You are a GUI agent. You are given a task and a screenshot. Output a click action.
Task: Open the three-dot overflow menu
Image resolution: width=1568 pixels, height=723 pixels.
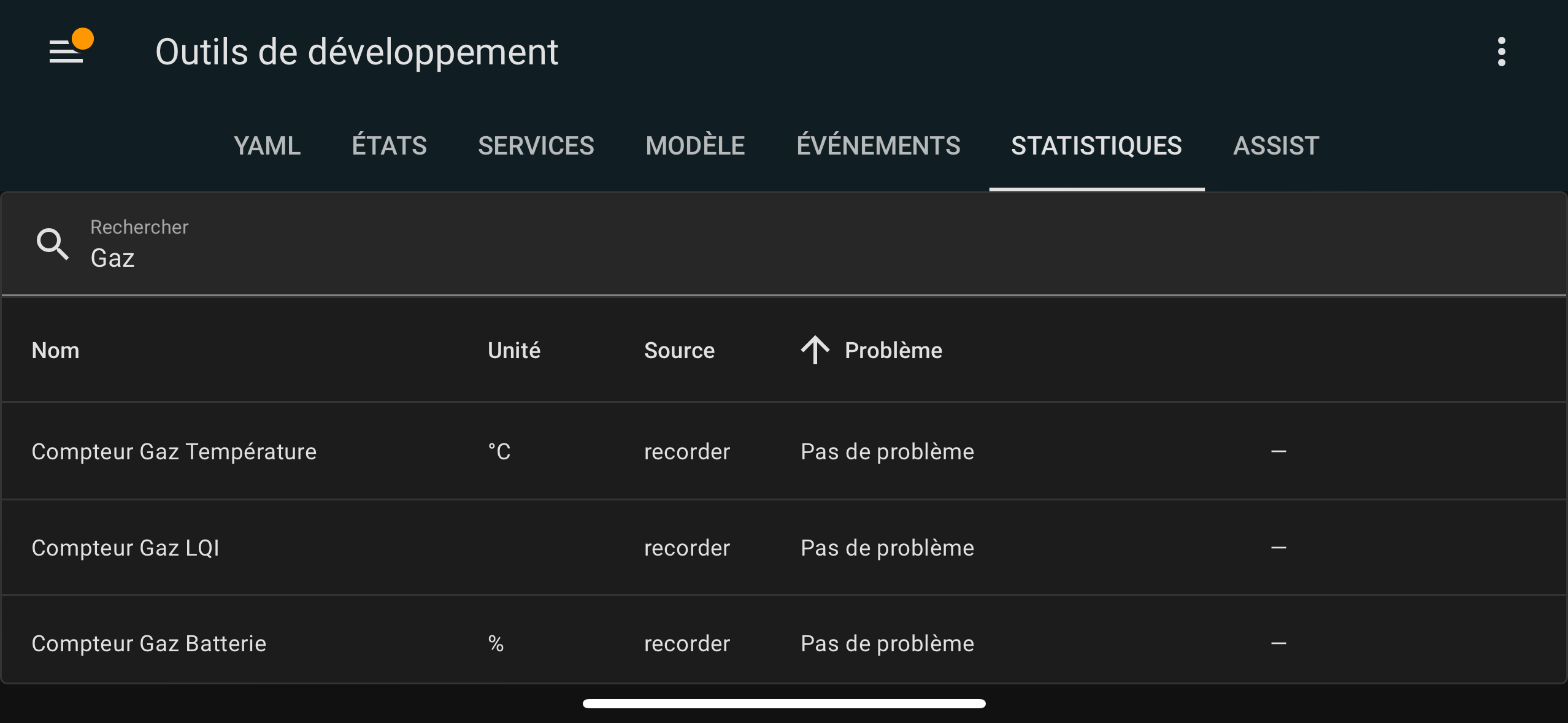pyautogui.click(x=1501, y=52)
